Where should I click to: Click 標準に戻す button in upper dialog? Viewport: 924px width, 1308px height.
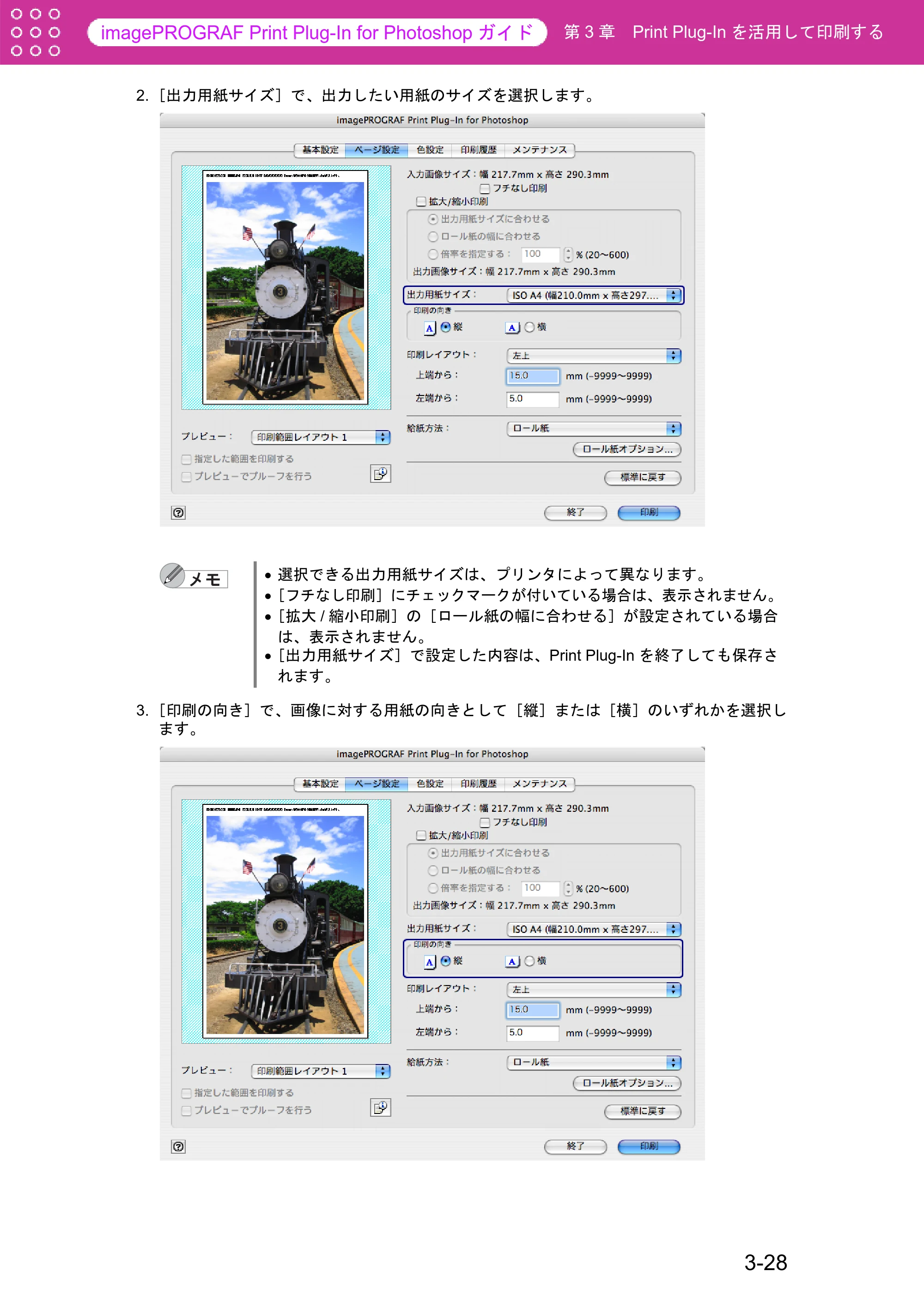point(643,477)
